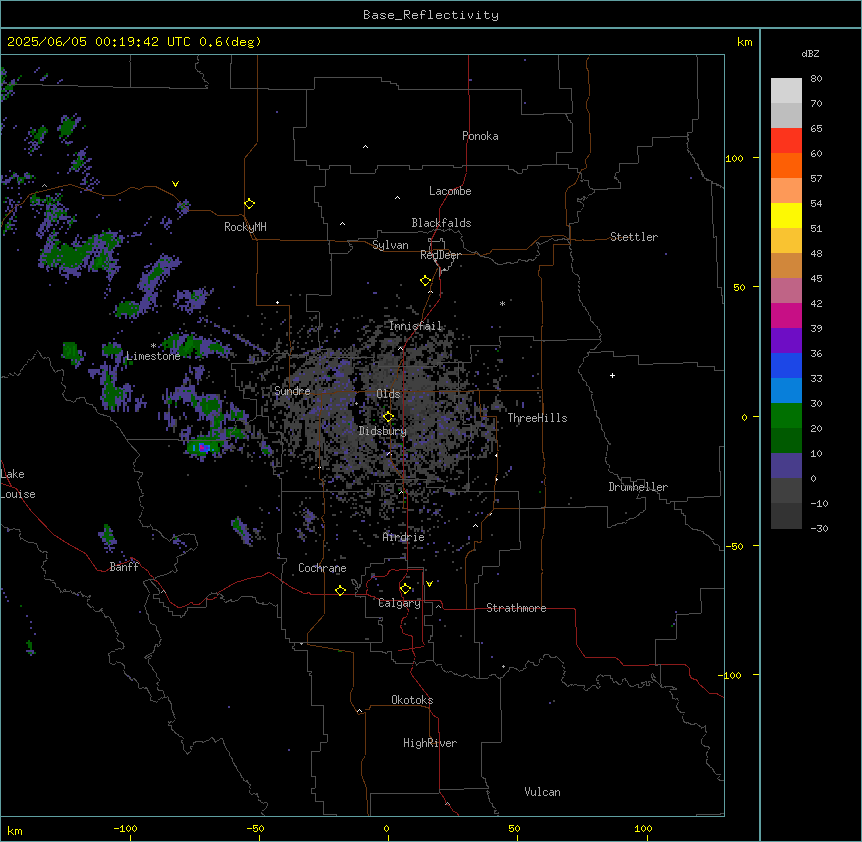The height and width of the screenshot is (842, 862).
Task: Click the Didsbury town label
Action: [383, 431]
